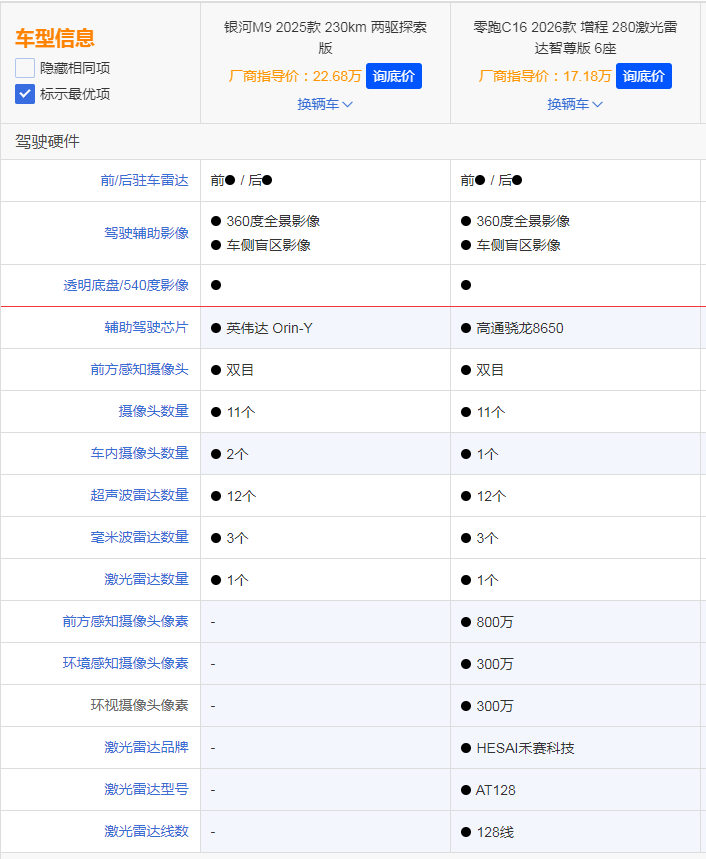
Task: Click the 超声波雷达数量 label
Action: click(139, 495)
